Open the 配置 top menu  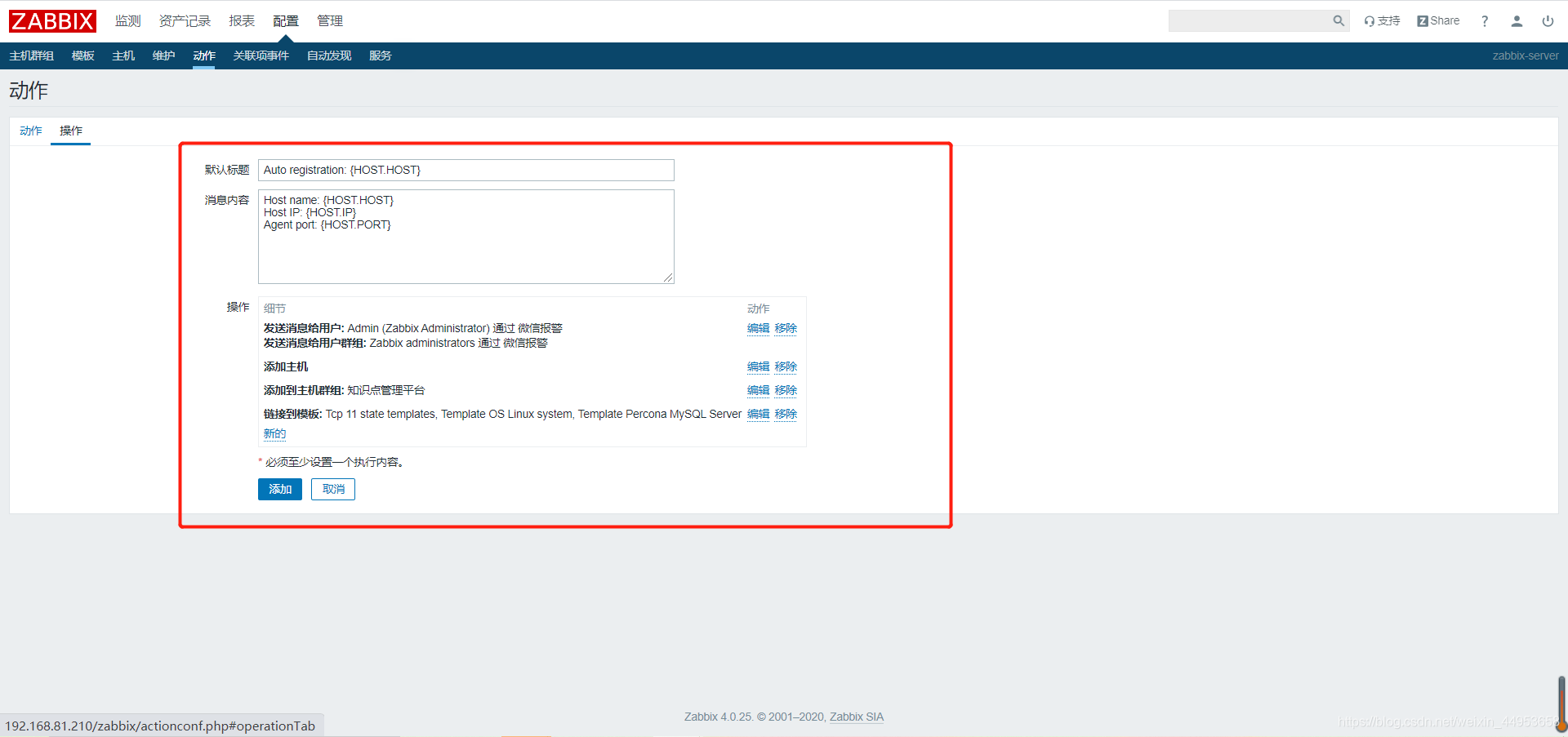(x=286, y=21)
